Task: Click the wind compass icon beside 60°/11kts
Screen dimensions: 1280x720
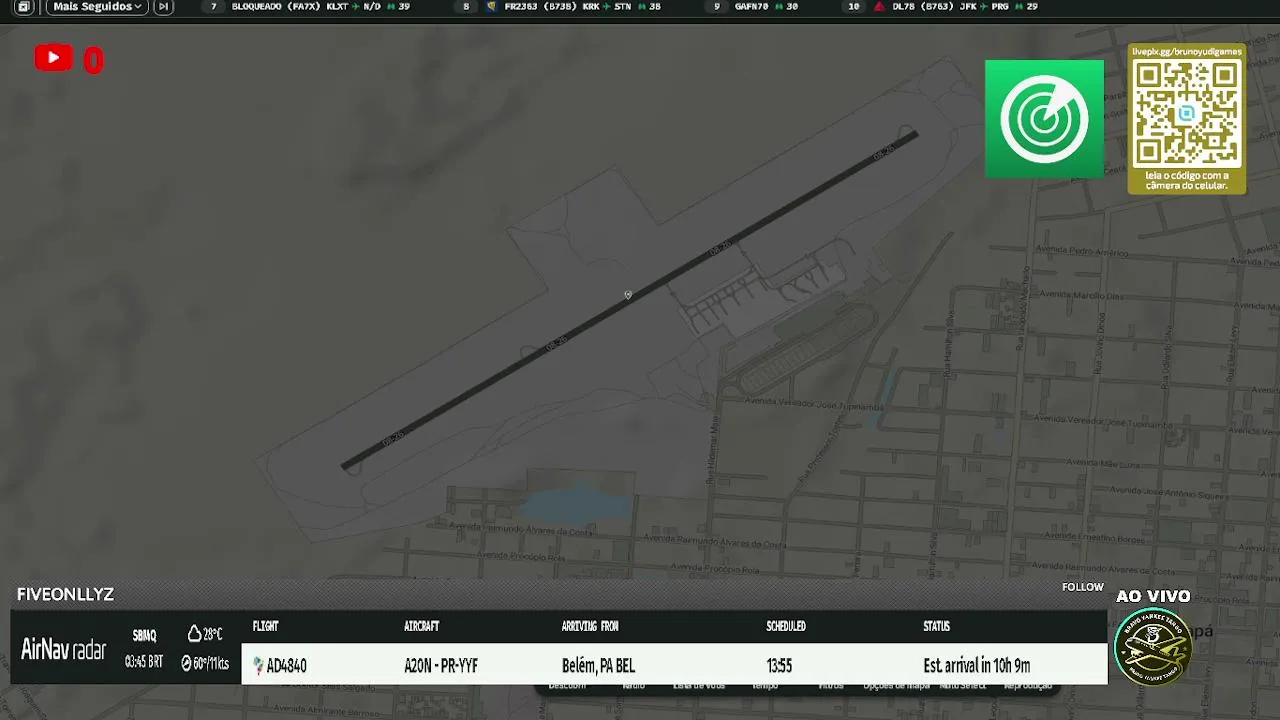Action: click(x=186, y=663)
